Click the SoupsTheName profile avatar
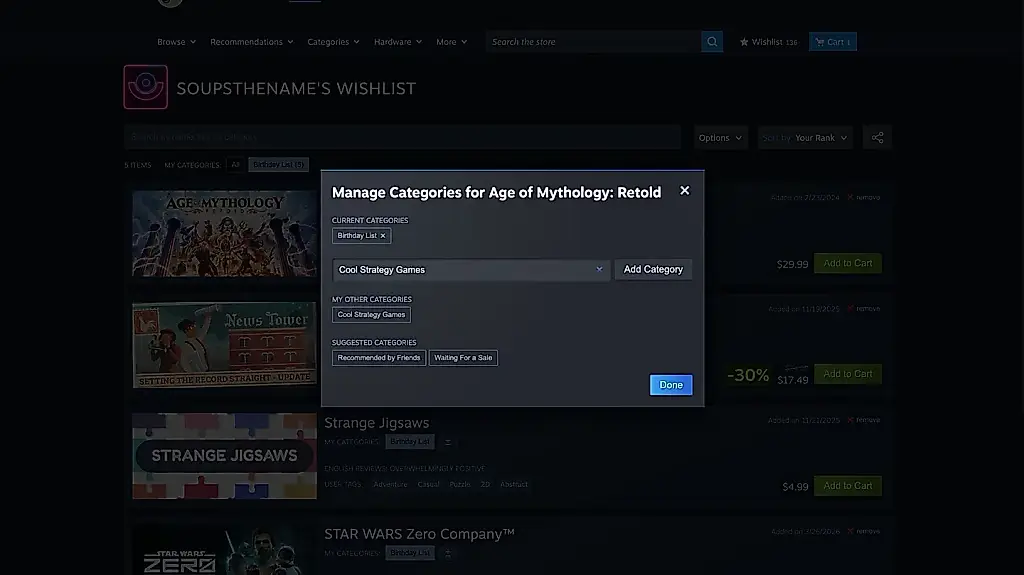1024x575 pixels. click(146, 87)
